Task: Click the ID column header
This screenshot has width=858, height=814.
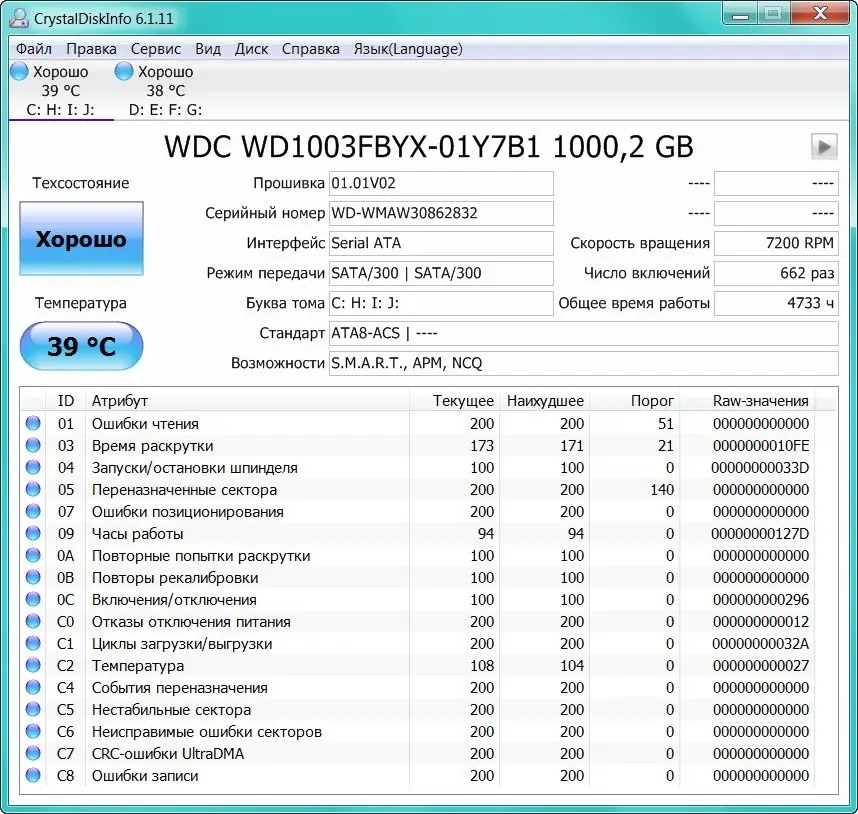Action: [x=66, y=400]
